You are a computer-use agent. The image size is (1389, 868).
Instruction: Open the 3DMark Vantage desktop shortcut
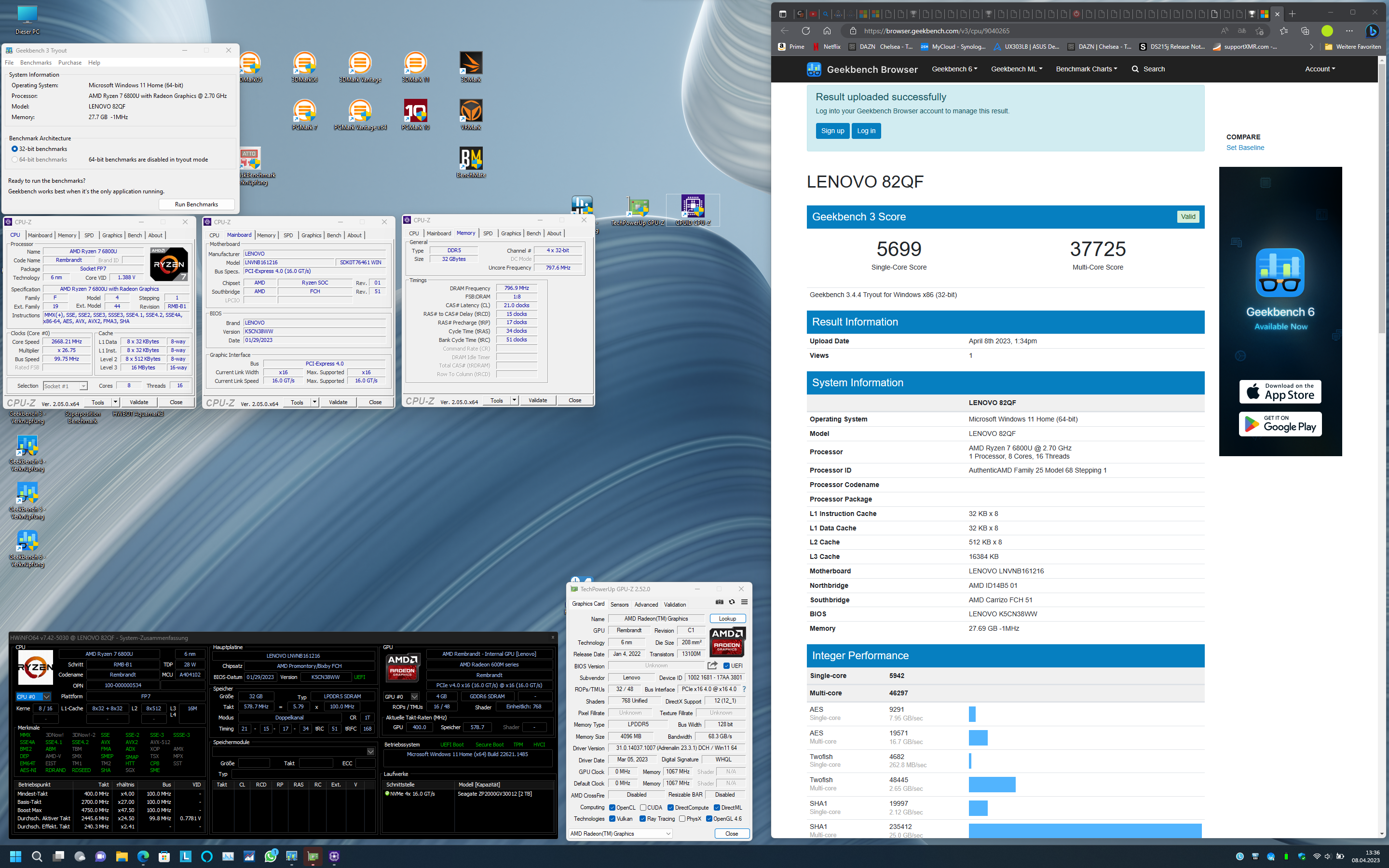point(360,67)
